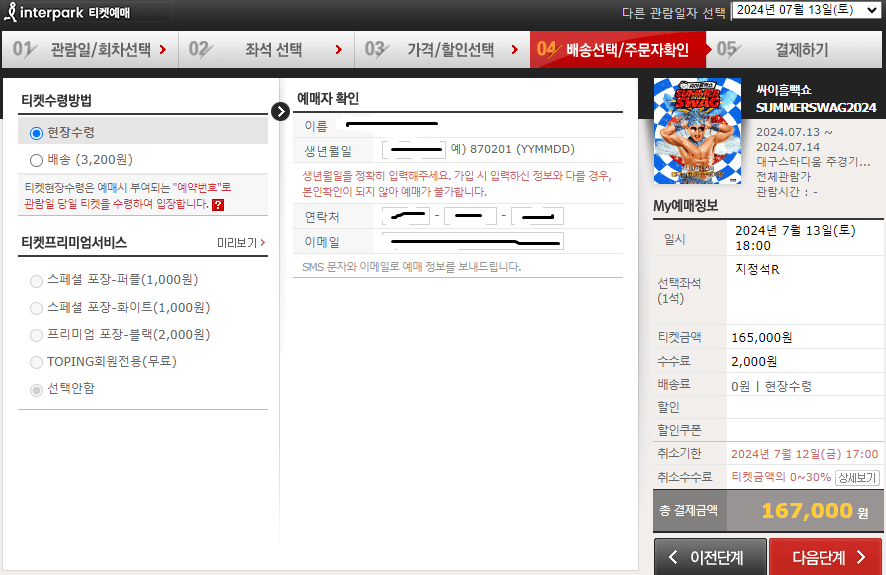
Task: Open the other viewing date dropdown
Action: (x=807, y=10)
